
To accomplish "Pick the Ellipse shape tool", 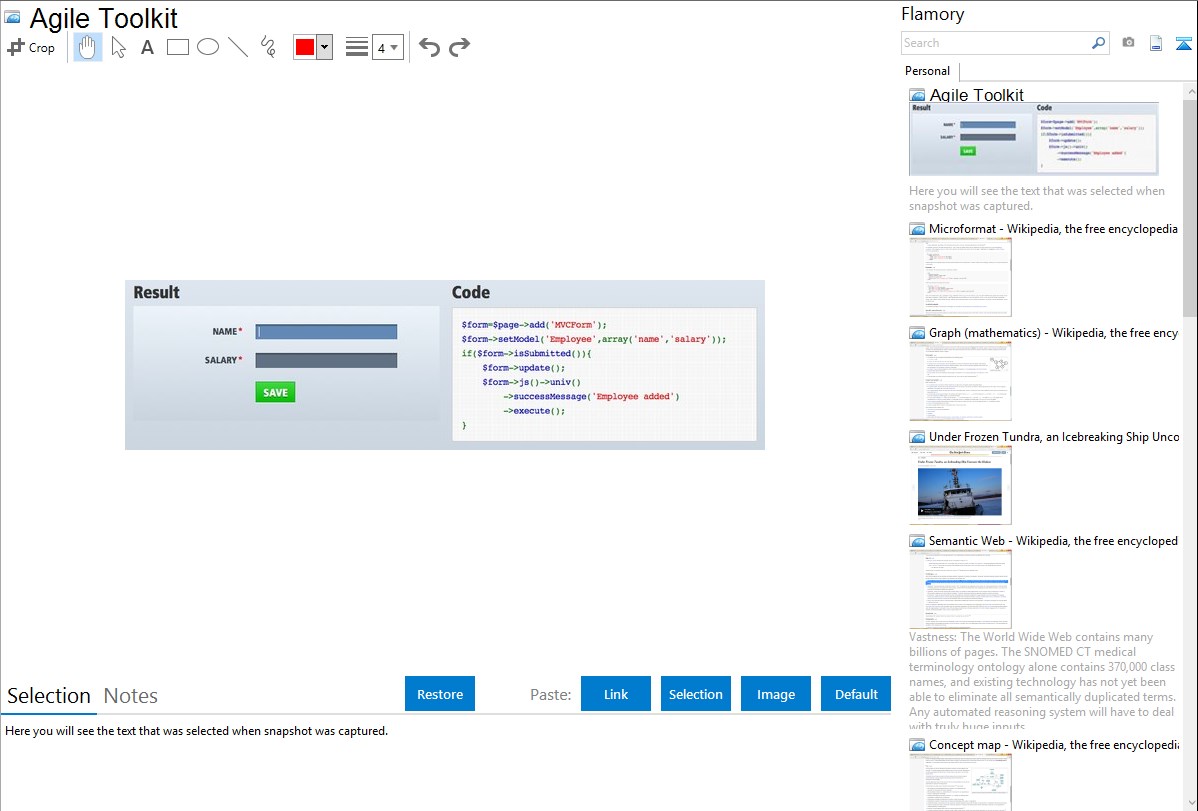I will click(x=208, y=47).
